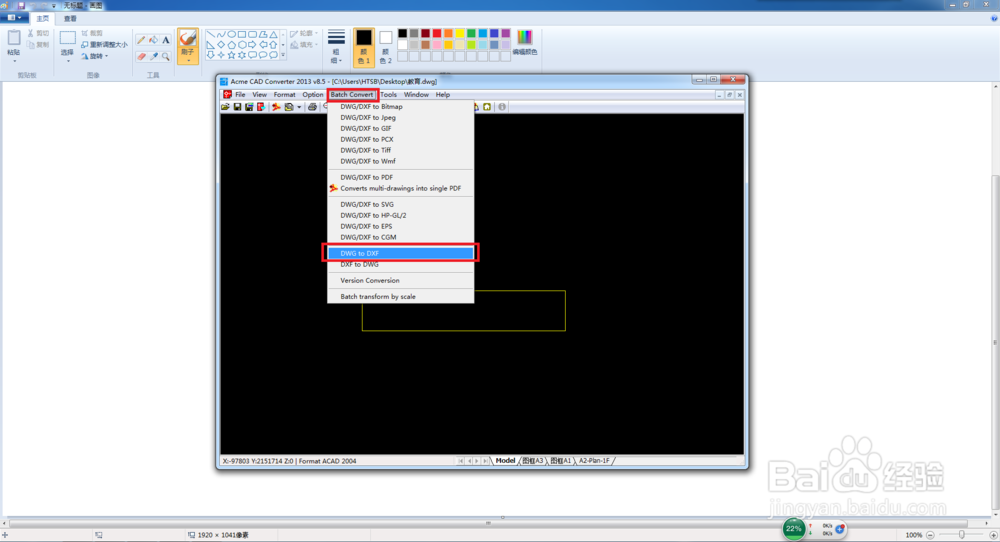Screen dimensions: 1000x542
Task: Select the Magnifier tool in Paint
Action: [166, 56]
